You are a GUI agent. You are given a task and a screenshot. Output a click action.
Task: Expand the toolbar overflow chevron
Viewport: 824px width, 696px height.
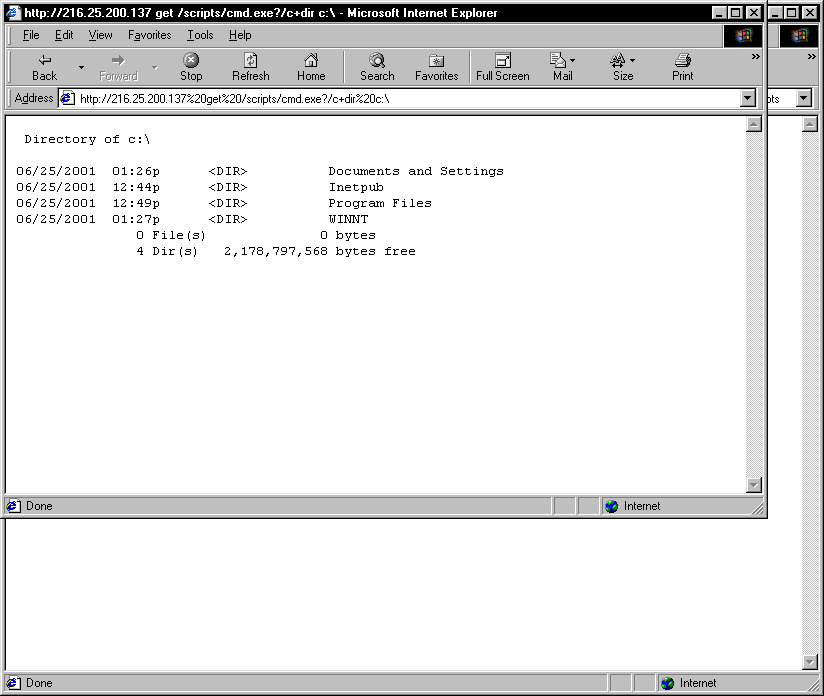(756, 57)
